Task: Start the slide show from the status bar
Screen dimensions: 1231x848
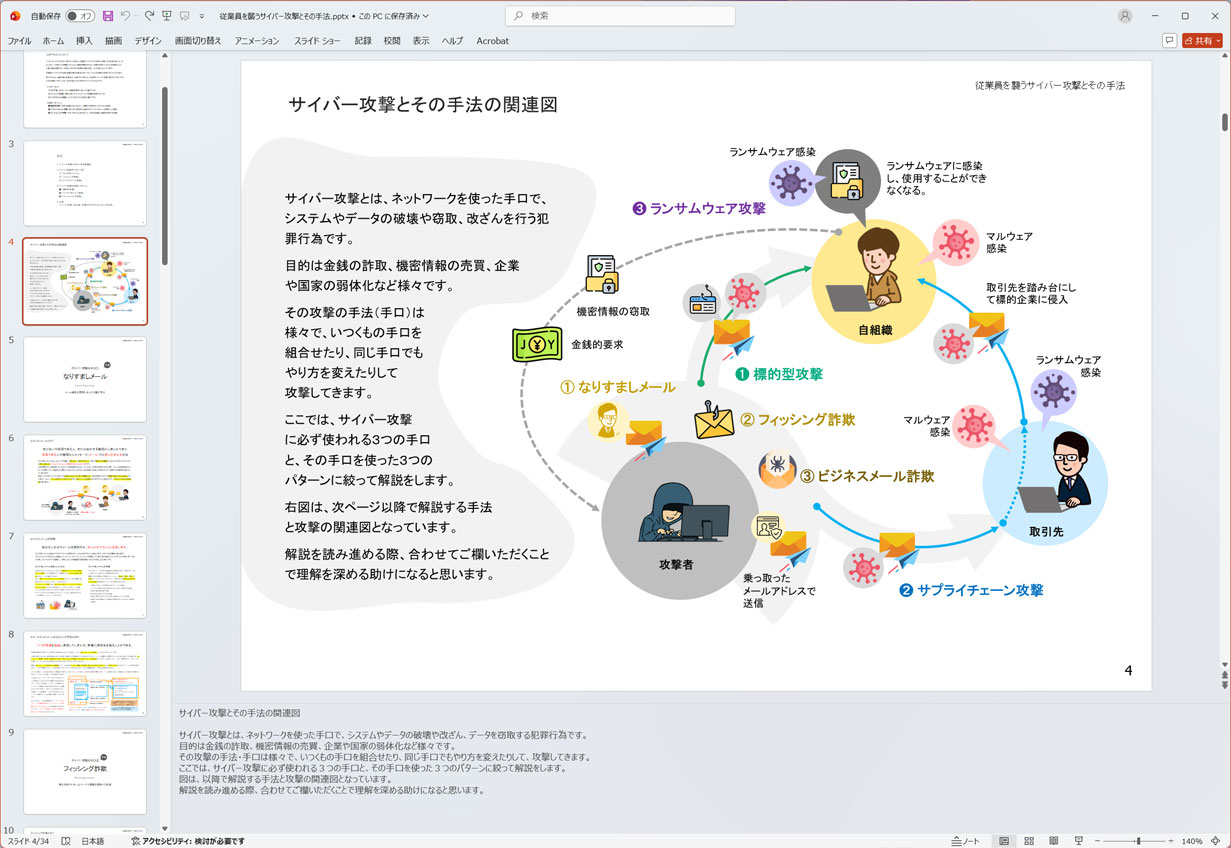Action: tap(1079, 841)
